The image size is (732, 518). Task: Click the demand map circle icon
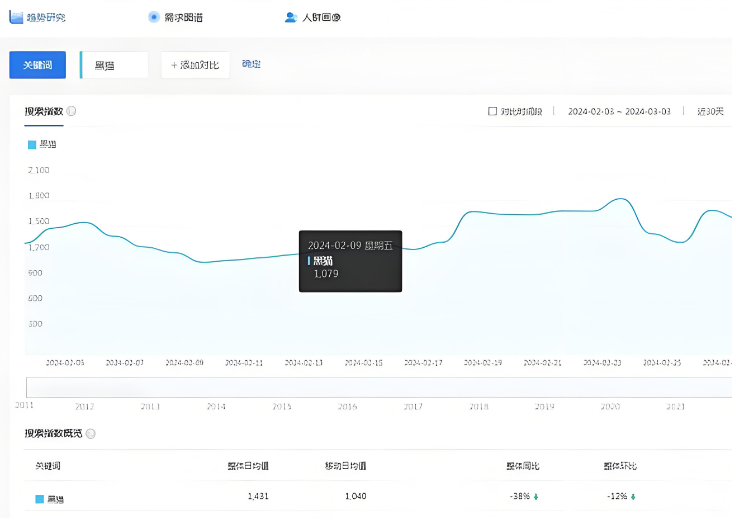click(154, 17)
